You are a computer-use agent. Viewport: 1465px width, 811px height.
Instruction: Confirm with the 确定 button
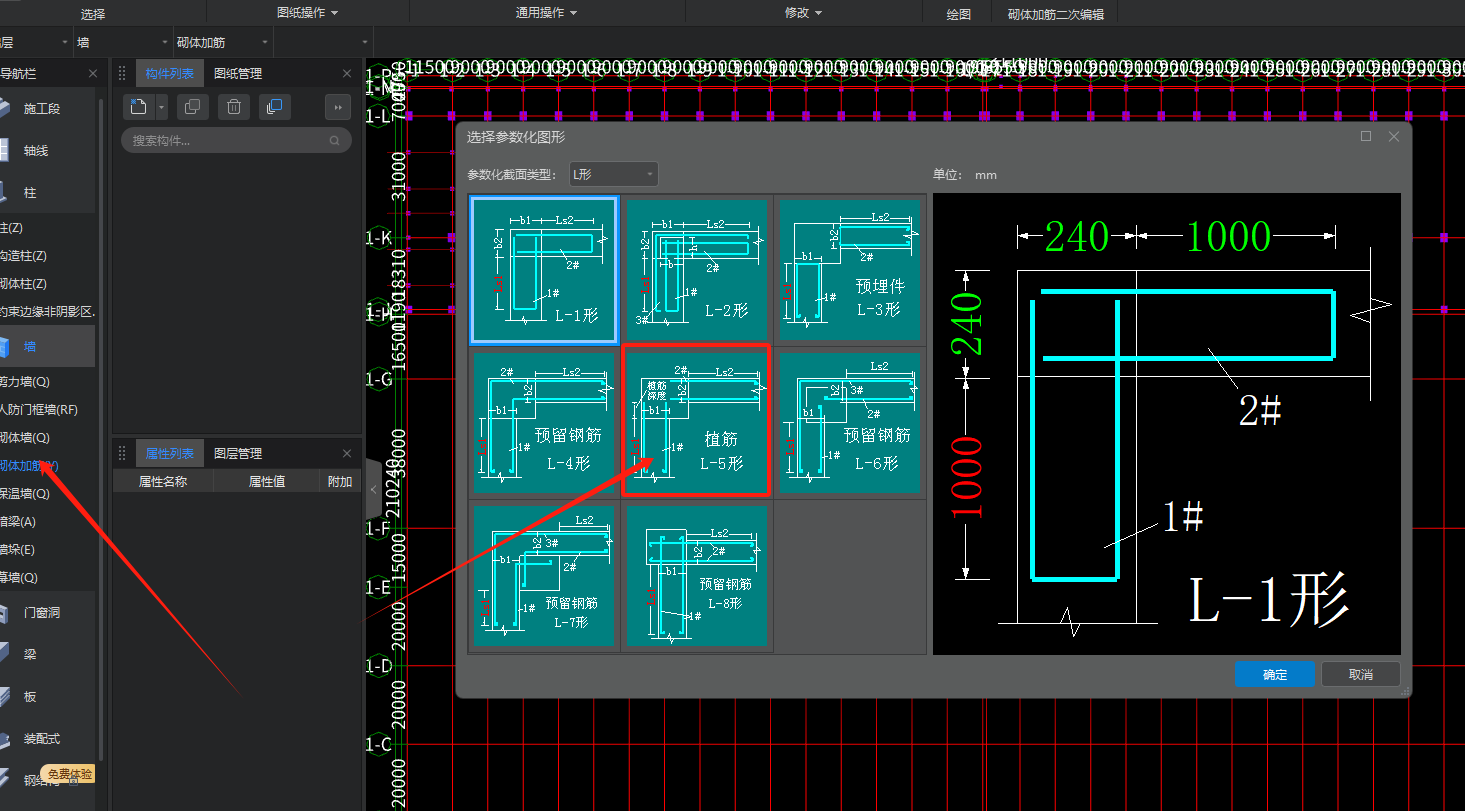(x=1275, y=674)
